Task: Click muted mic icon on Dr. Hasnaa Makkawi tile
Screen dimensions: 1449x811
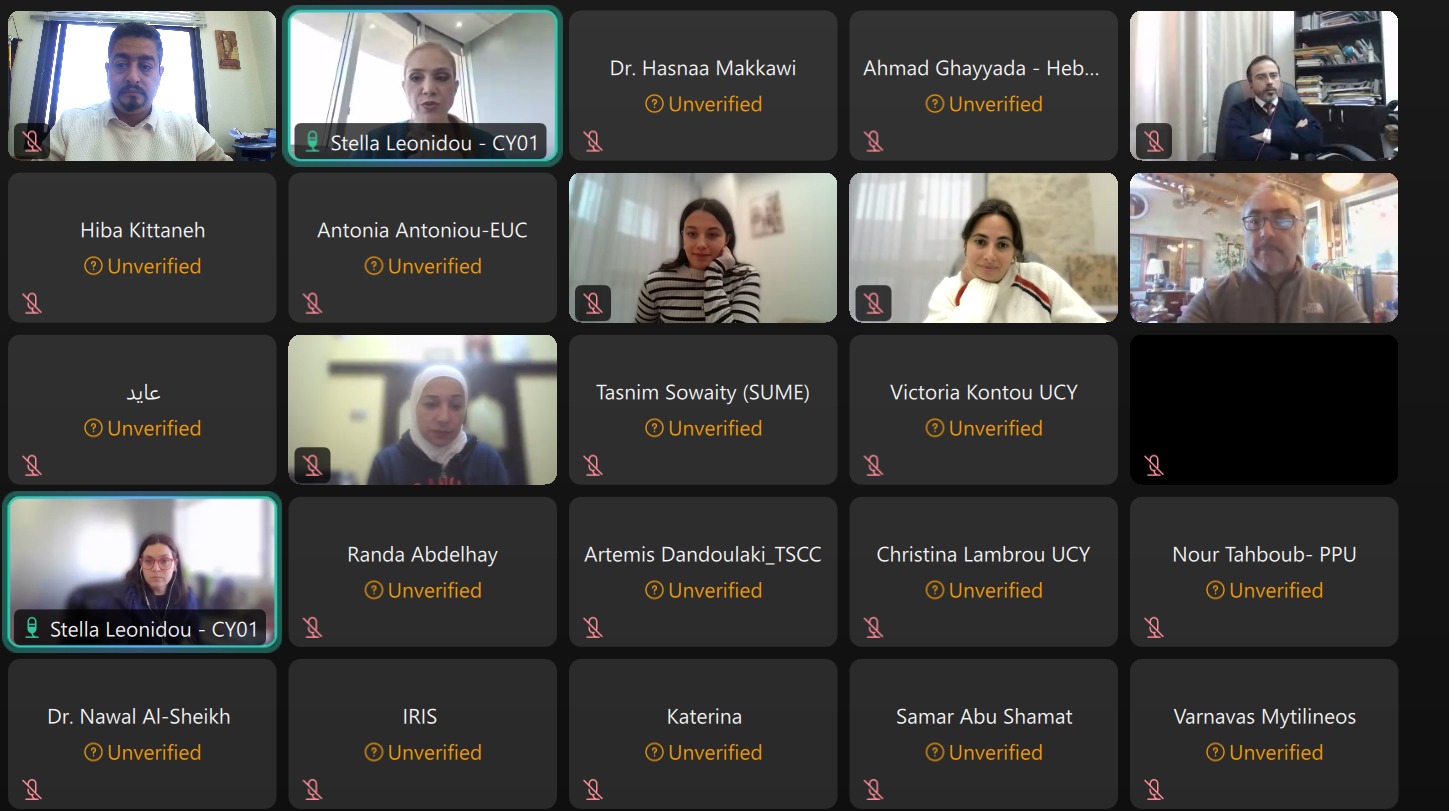Action: pos(593,141)
